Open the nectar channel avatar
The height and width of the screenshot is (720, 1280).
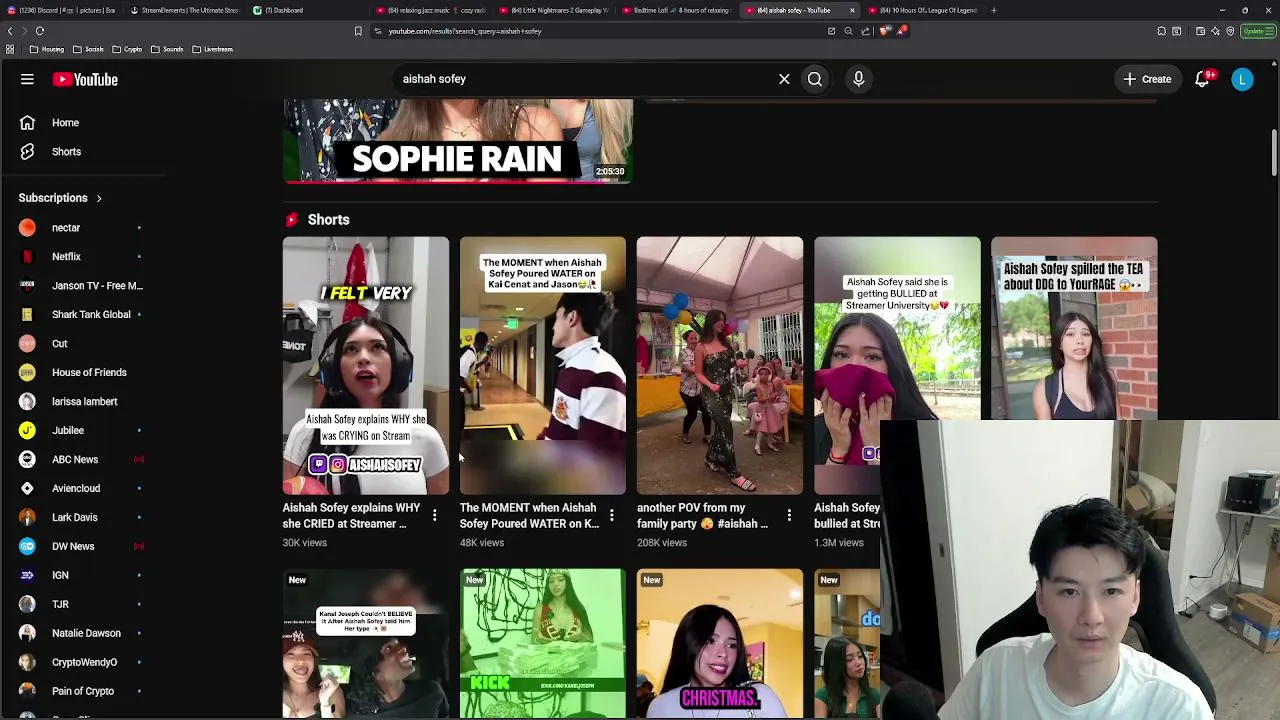pos(27,228)
